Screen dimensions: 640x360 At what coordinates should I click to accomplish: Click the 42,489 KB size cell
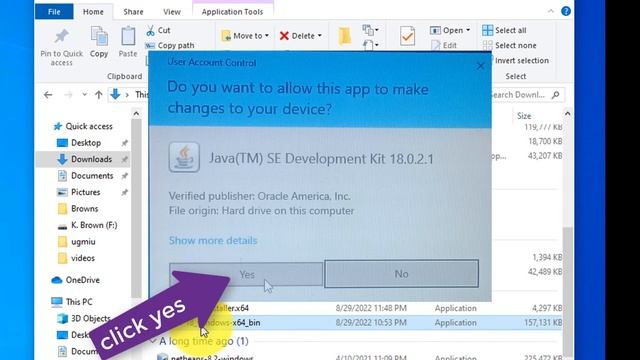545,272
